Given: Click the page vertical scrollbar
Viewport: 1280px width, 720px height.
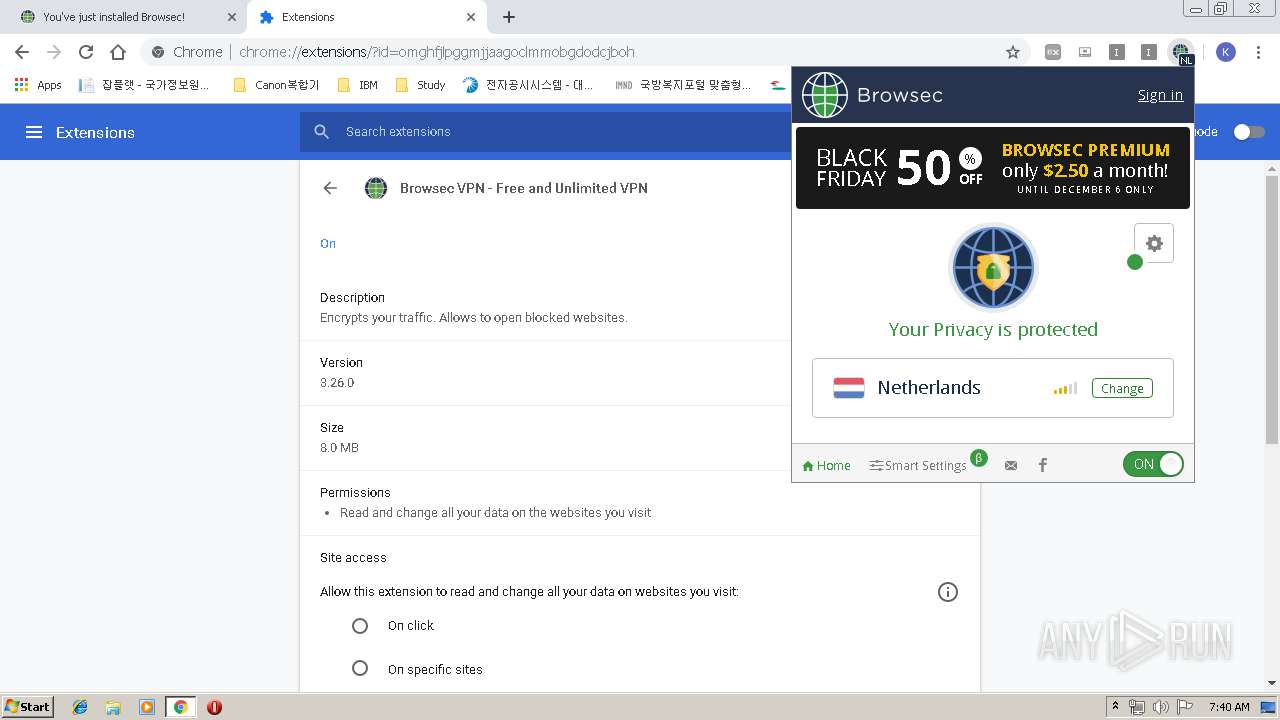Looking at the screenshot, I should (1272, 310).
